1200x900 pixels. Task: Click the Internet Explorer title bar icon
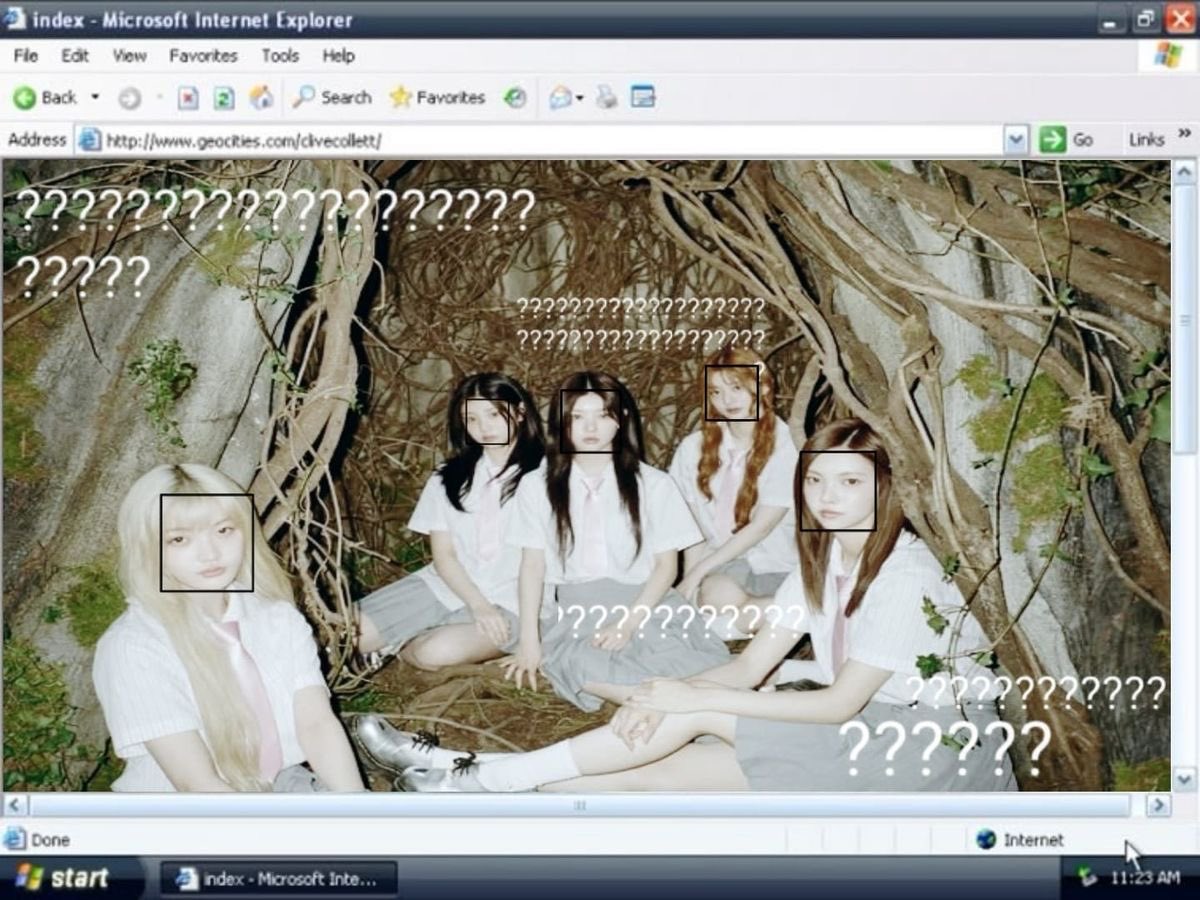16,18
